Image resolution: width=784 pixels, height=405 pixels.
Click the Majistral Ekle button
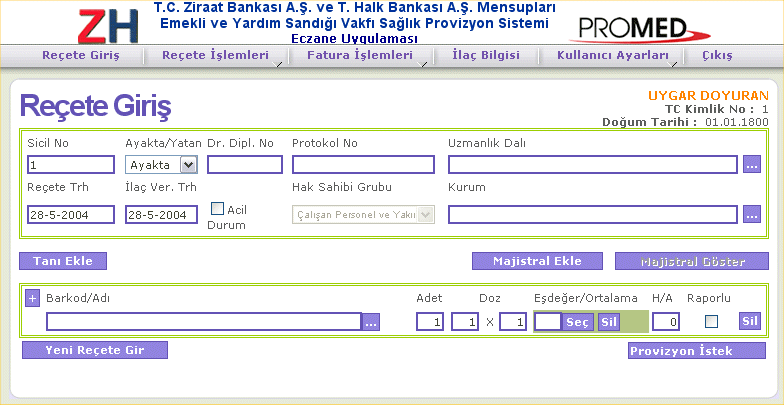[538, 261]
